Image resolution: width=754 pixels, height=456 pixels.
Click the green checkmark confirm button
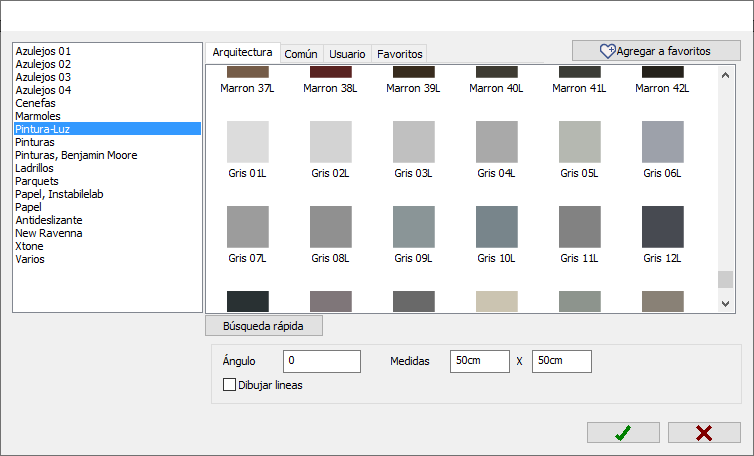pos(623,432)
